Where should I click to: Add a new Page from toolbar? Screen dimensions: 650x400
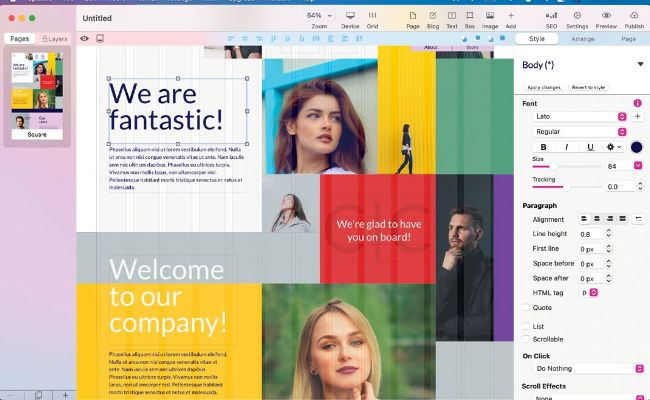click(x=413, y=19)
